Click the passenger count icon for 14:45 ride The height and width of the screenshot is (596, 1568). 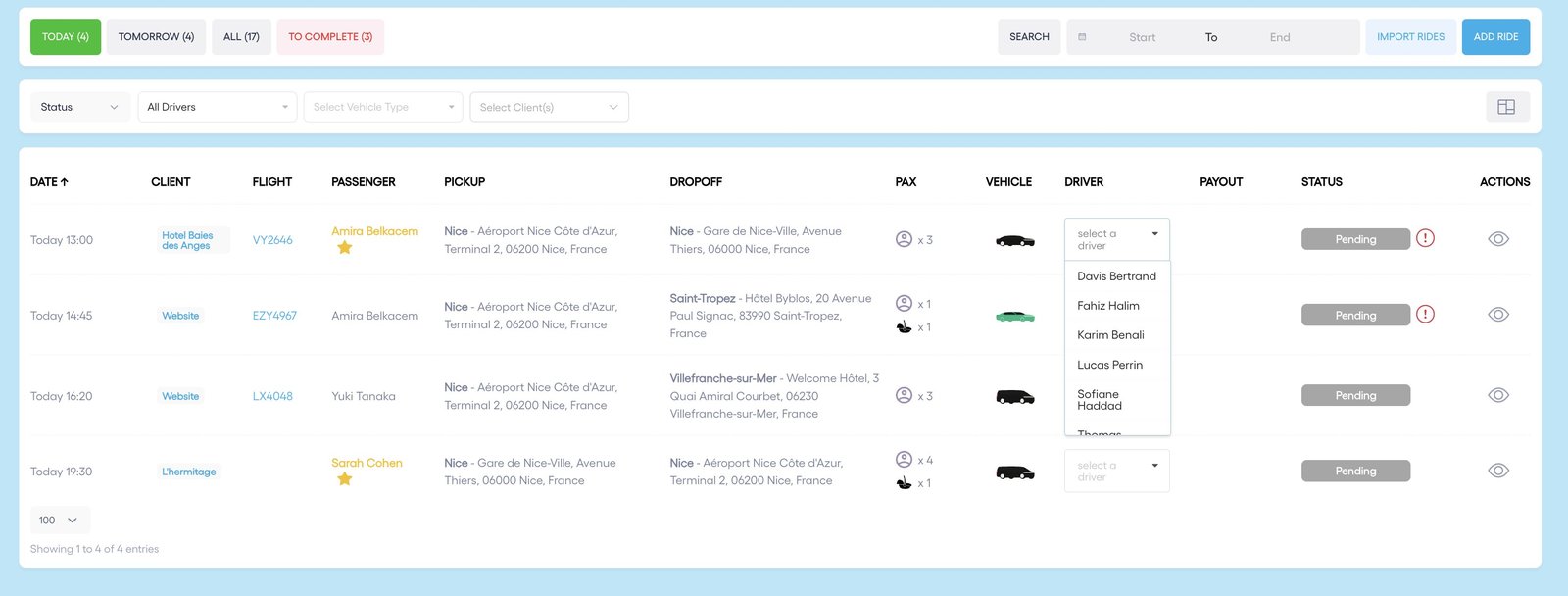pyautogui.click(x=904, y=303)
